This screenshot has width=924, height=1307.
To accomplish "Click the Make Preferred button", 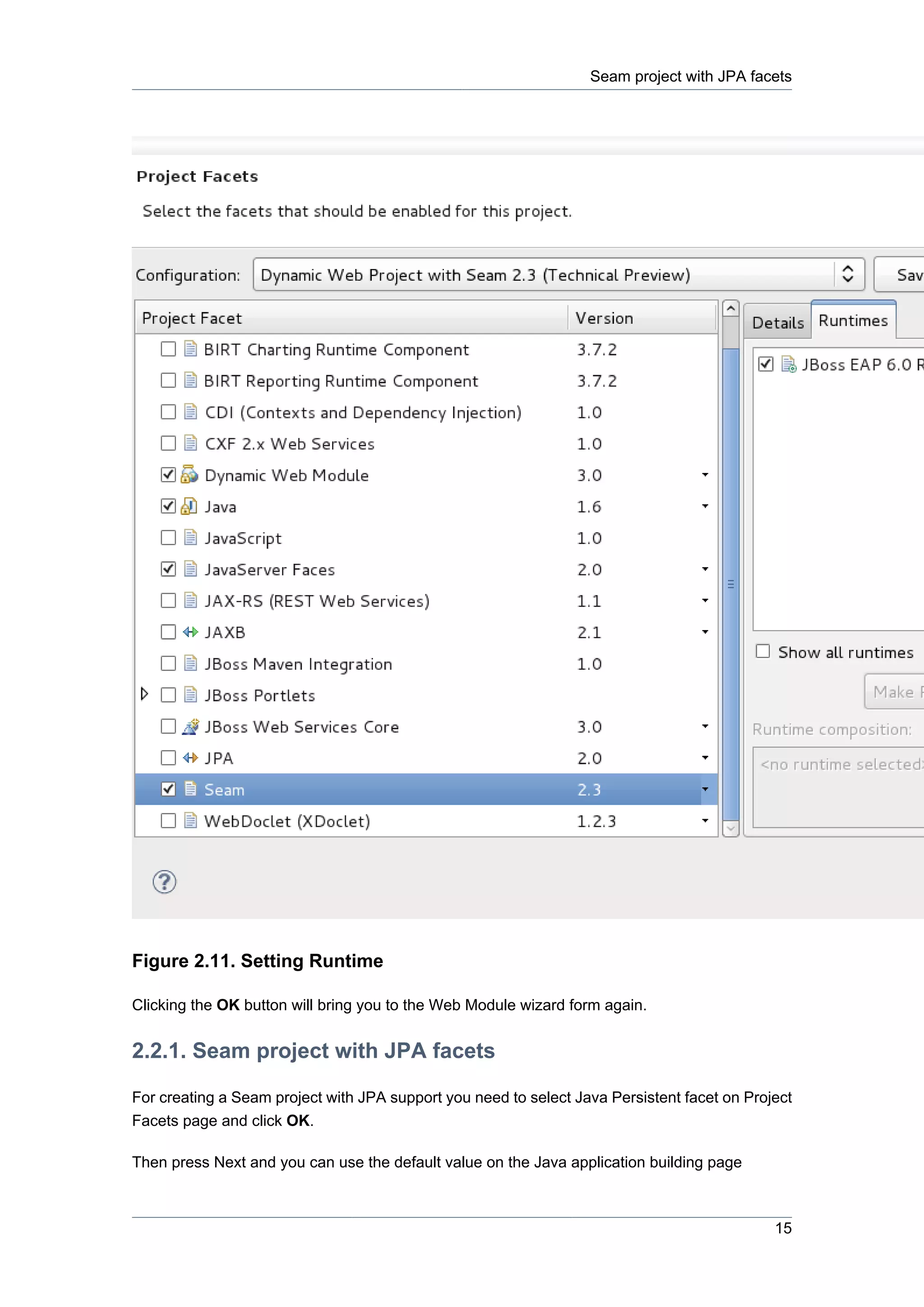I will (894, 692).
